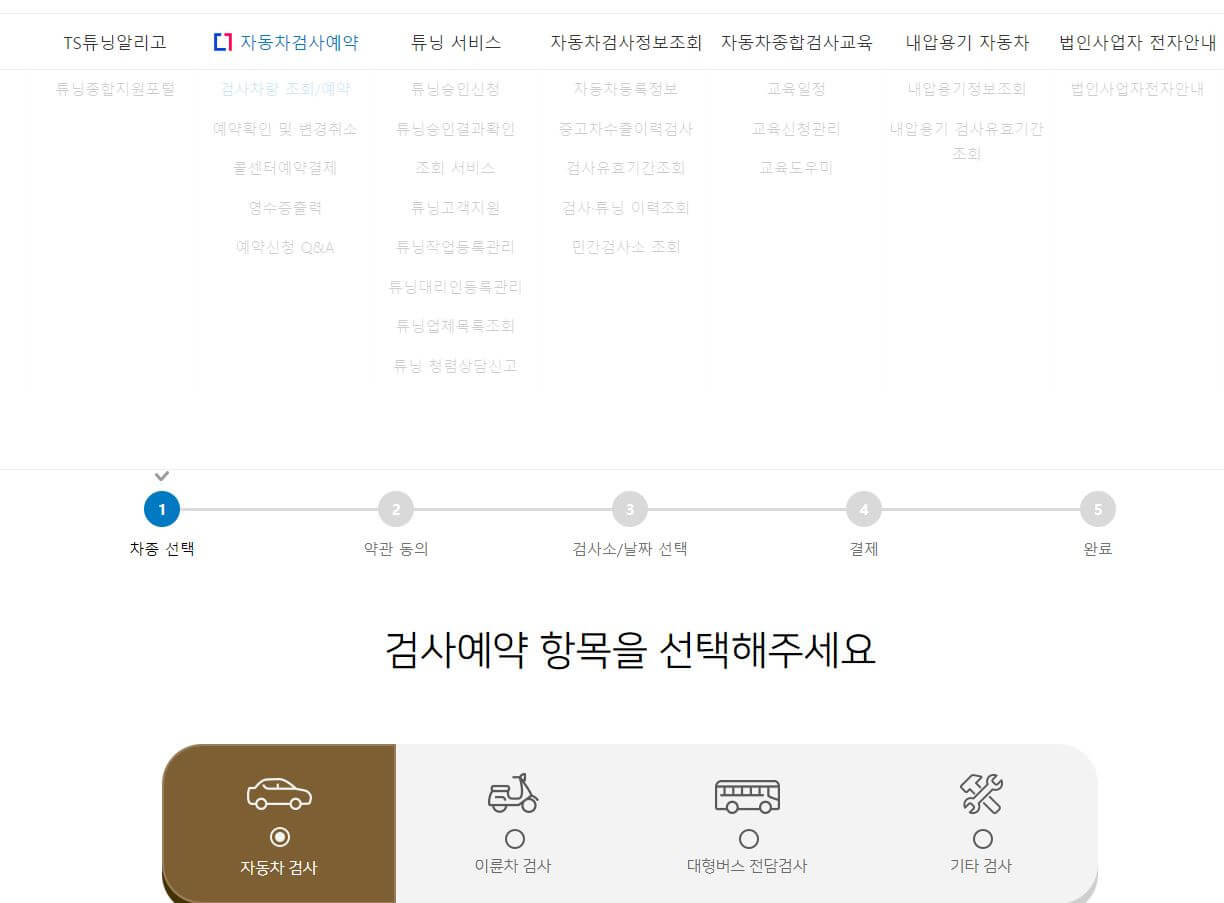Screen dimensions: 1224x903
Task: Click the blue step 1 circle badge
Action: (x=162, y=508)
